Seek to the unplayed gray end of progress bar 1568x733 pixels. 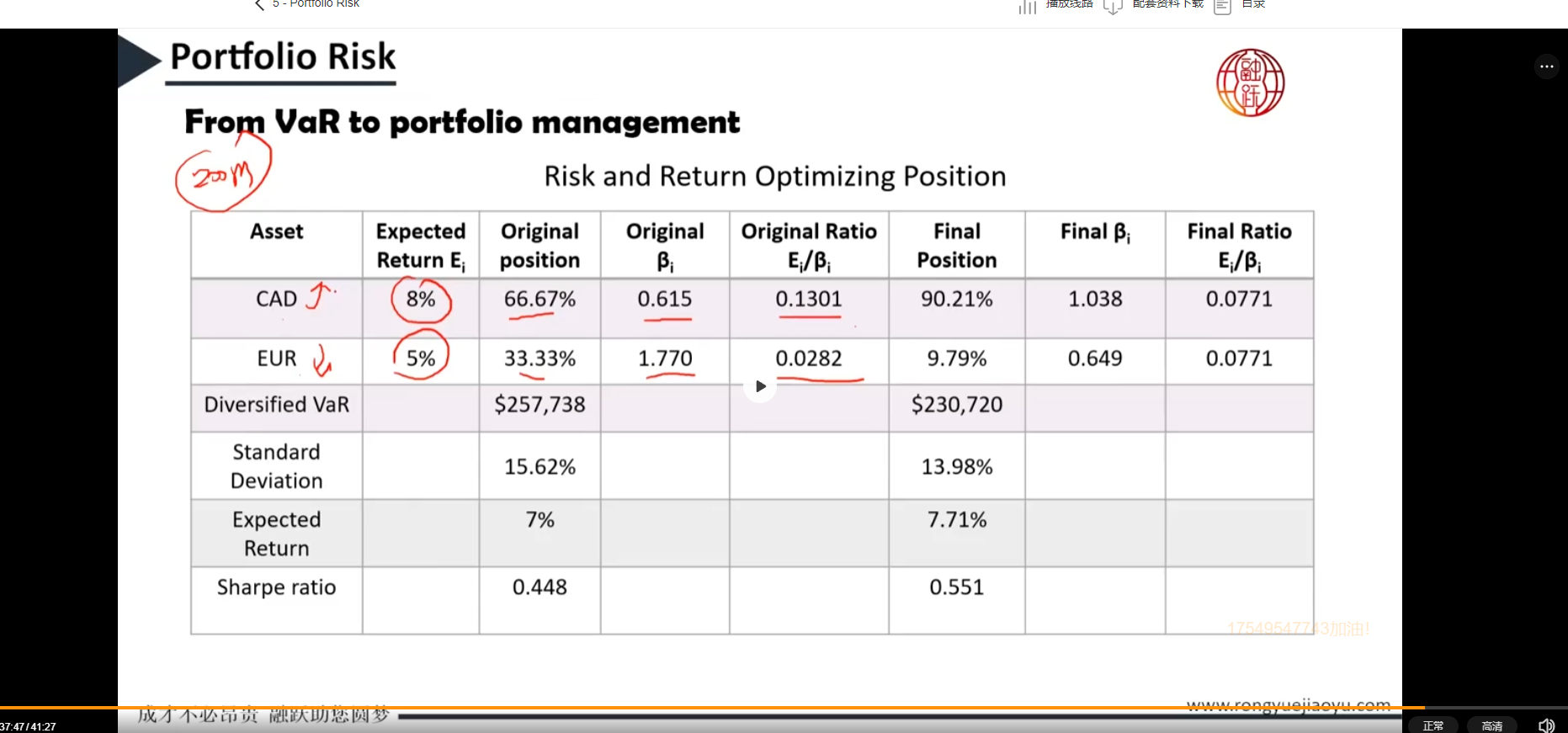click(1498, 708)
